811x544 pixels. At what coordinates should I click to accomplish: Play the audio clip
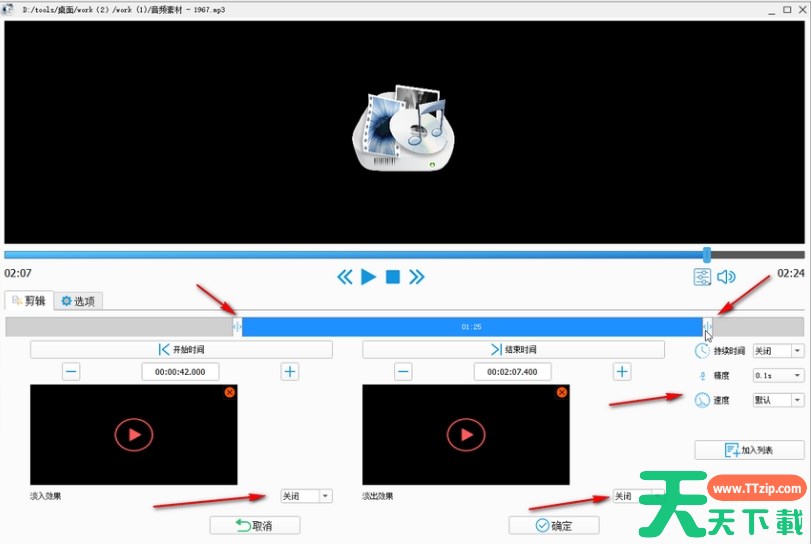pyautogui.click(x=368, y=277)
